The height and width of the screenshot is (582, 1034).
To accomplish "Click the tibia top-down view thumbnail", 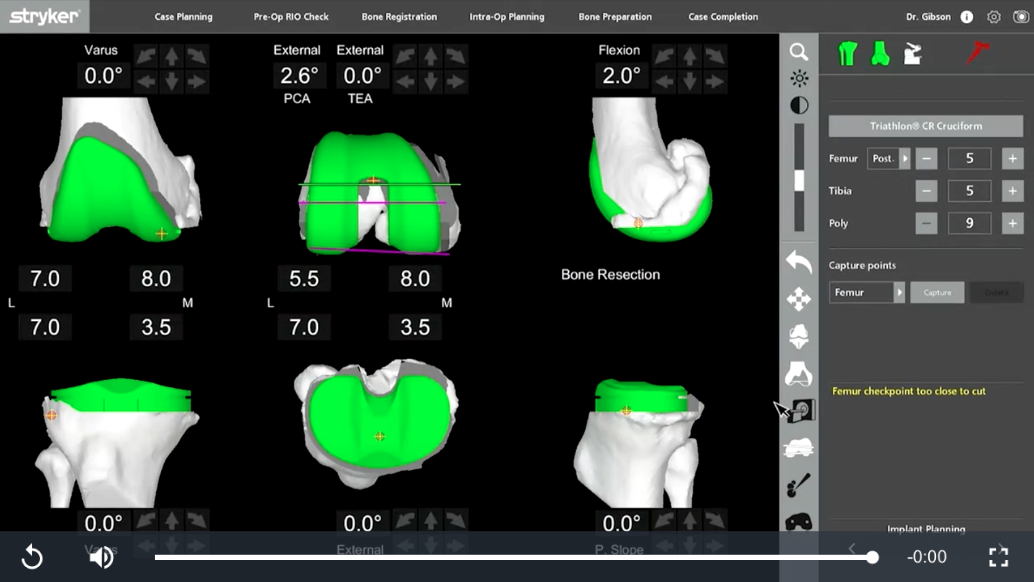I will tap(376, 423).
